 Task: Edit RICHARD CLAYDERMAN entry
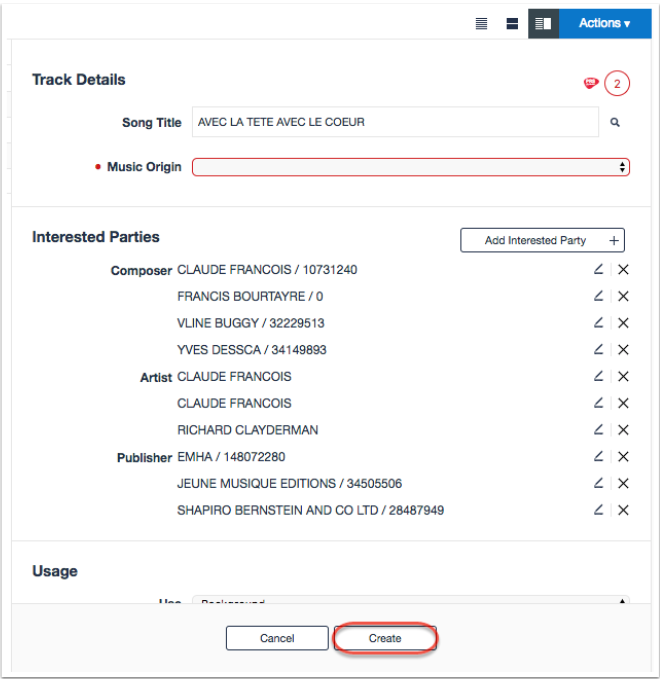[599, 430]
